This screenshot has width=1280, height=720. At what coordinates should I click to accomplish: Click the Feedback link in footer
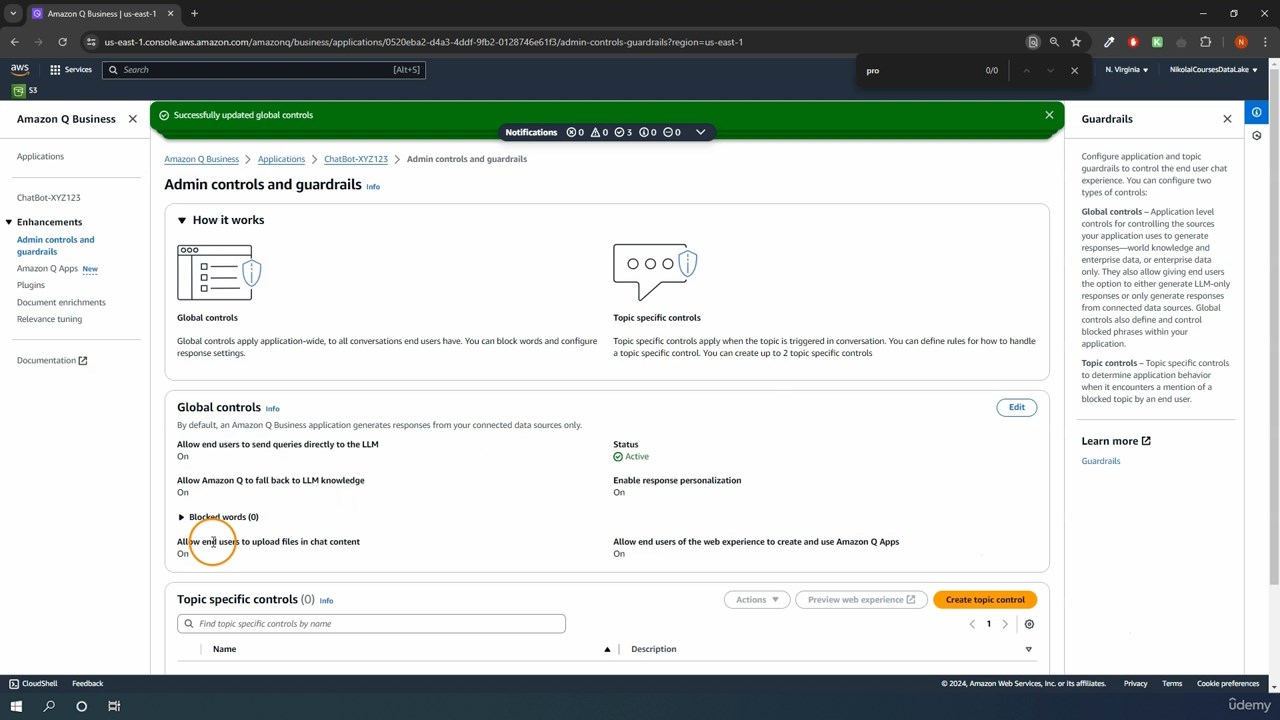(87, 683)
